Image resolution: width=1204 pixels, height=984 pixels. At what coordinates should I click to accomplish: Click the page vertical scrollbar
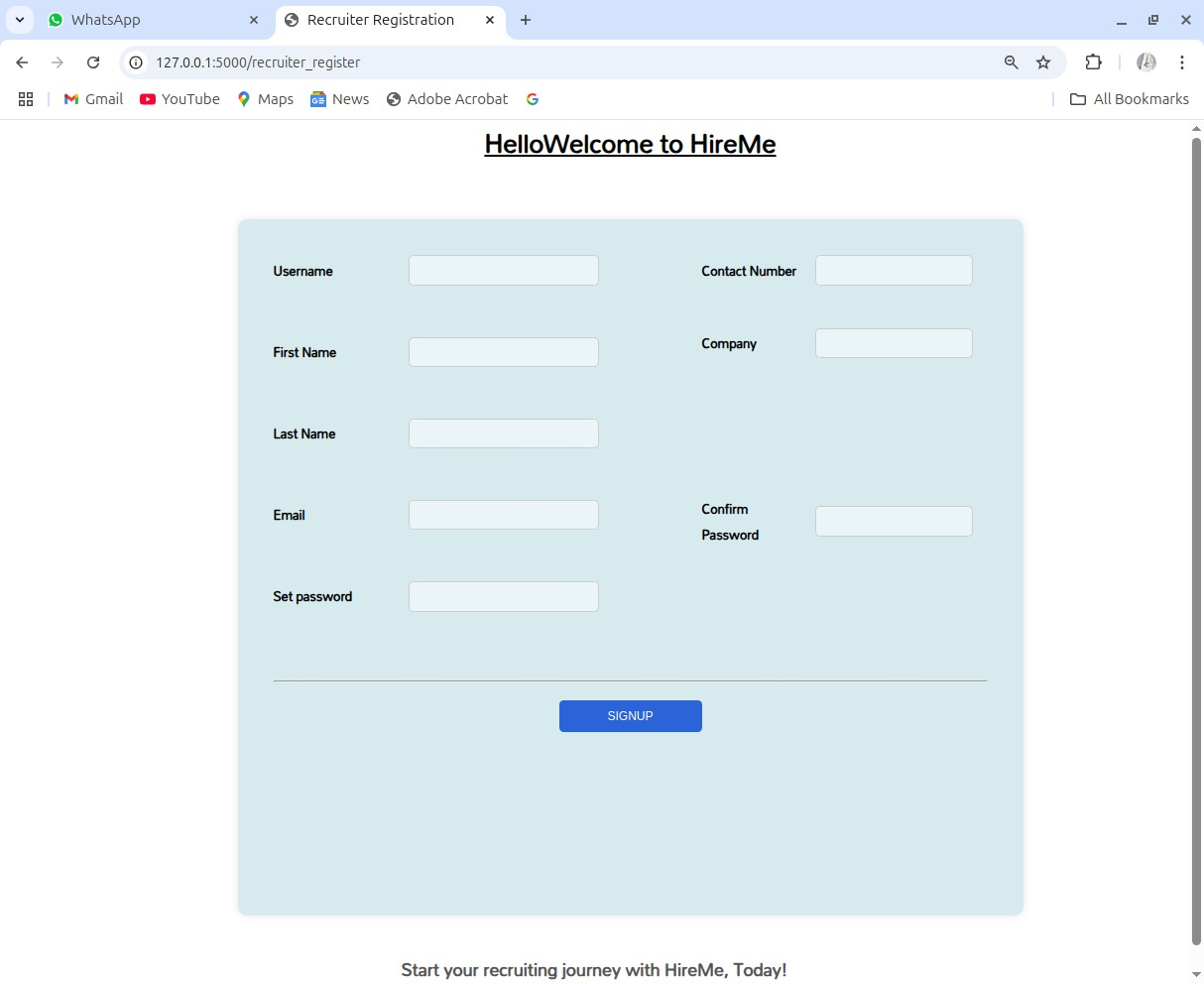pos(1197,542)
